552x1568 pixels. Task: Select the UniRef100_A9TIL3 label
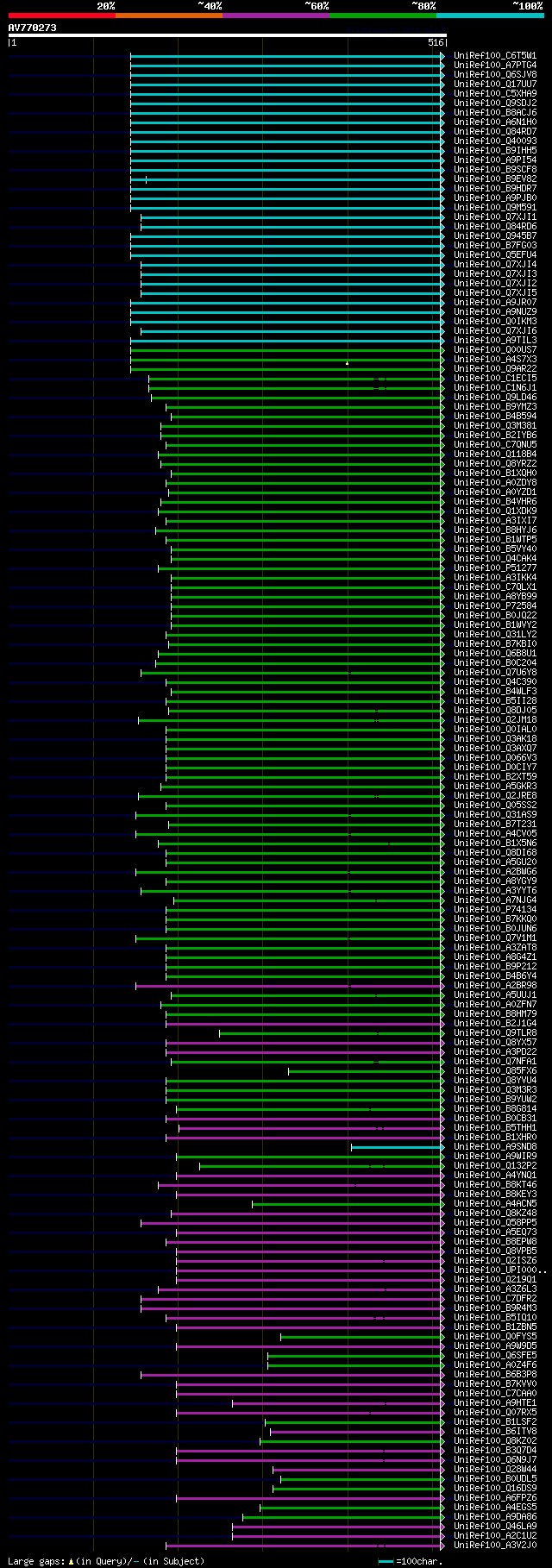(x=495, y=341)
